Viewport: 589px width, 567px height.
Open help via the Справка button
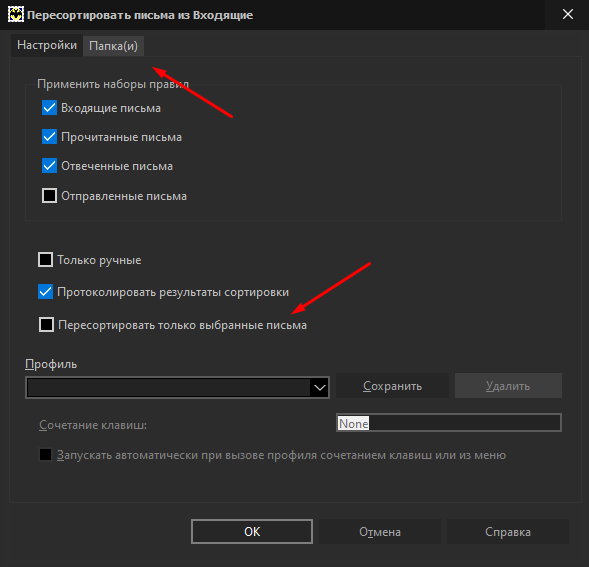(x=508, y=532)
